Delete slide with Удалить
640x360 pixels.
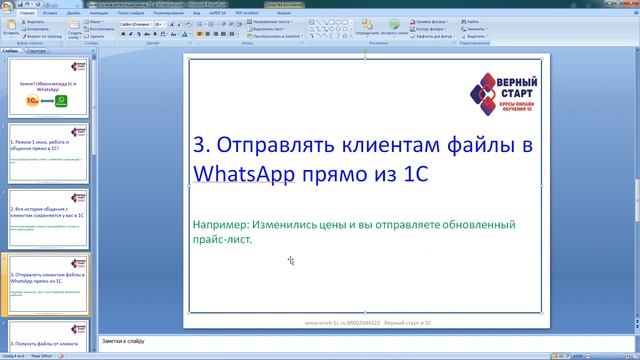pyautogui.click(x=95, y=36)
